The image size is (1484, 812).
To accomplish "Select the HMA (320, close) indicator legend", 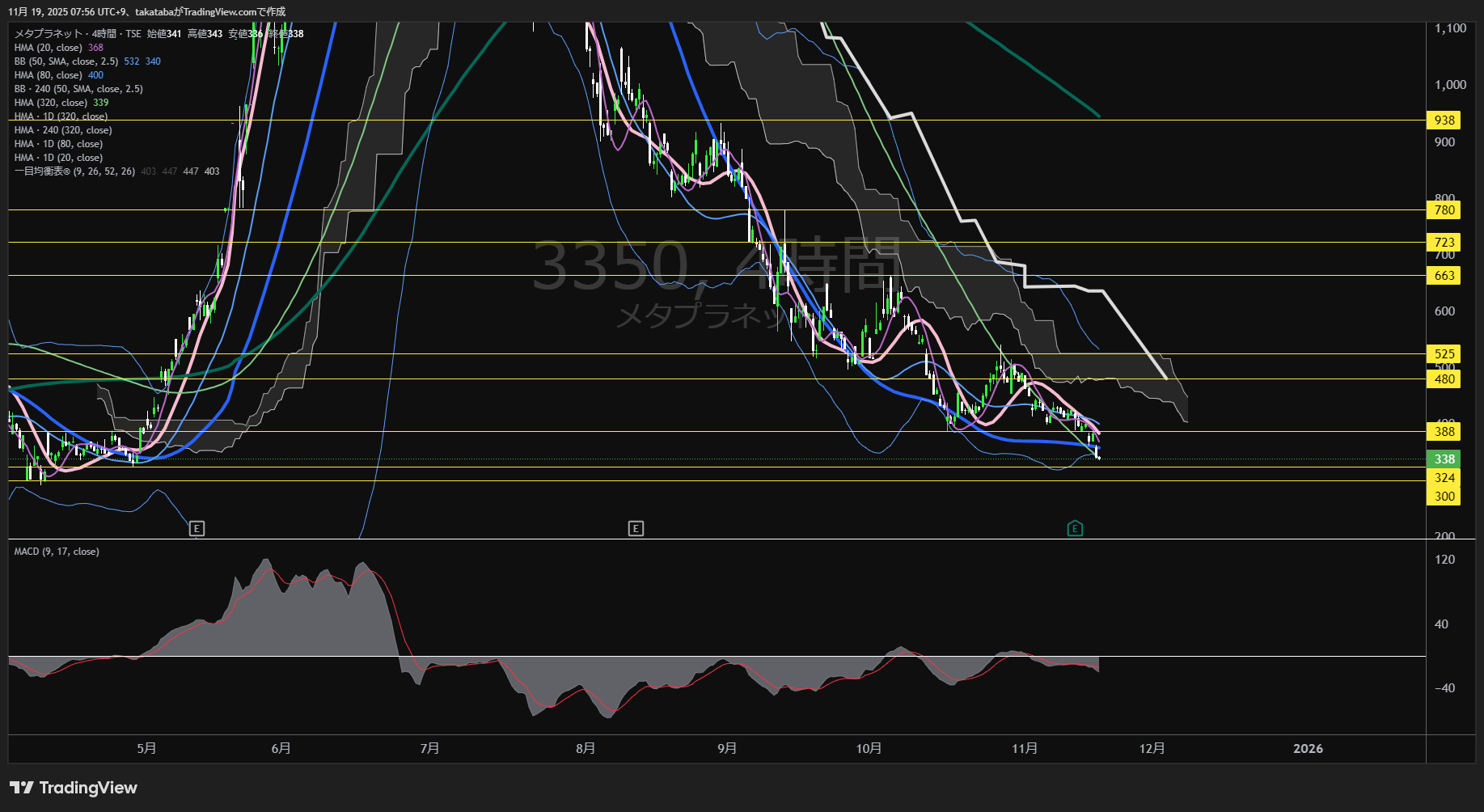I will coord(51,103).
